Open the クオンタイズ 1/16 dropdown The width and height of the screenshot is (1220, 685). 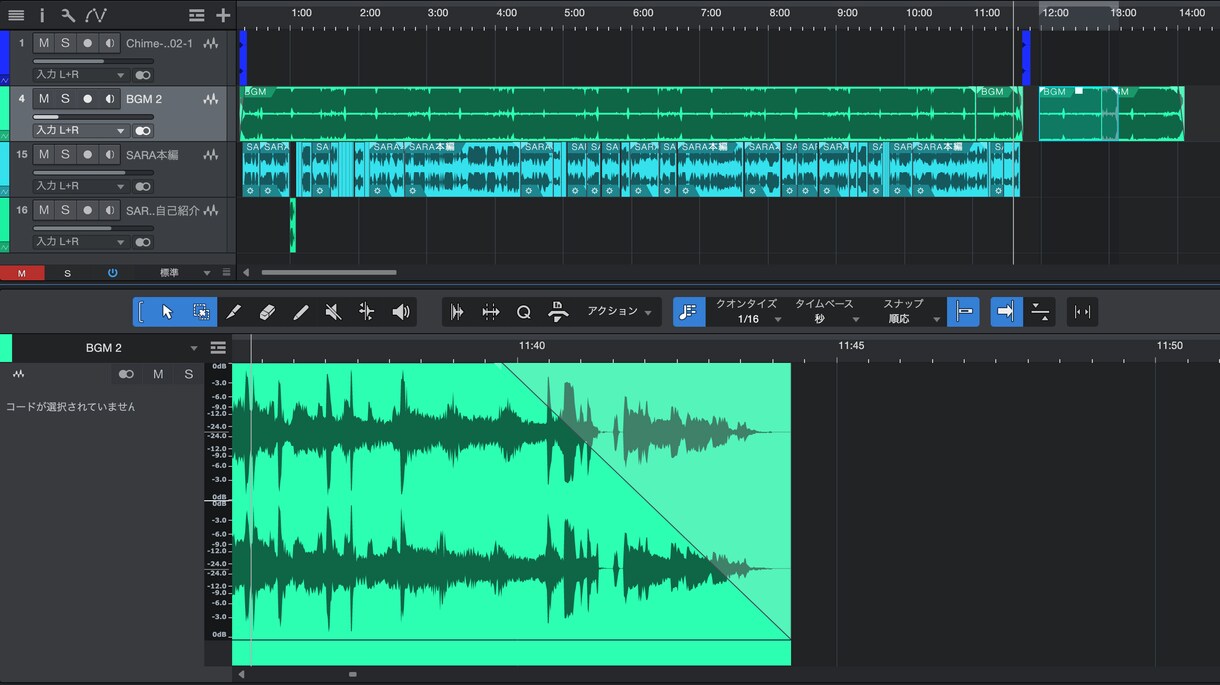pyautogui.click(x=748, y=312)
